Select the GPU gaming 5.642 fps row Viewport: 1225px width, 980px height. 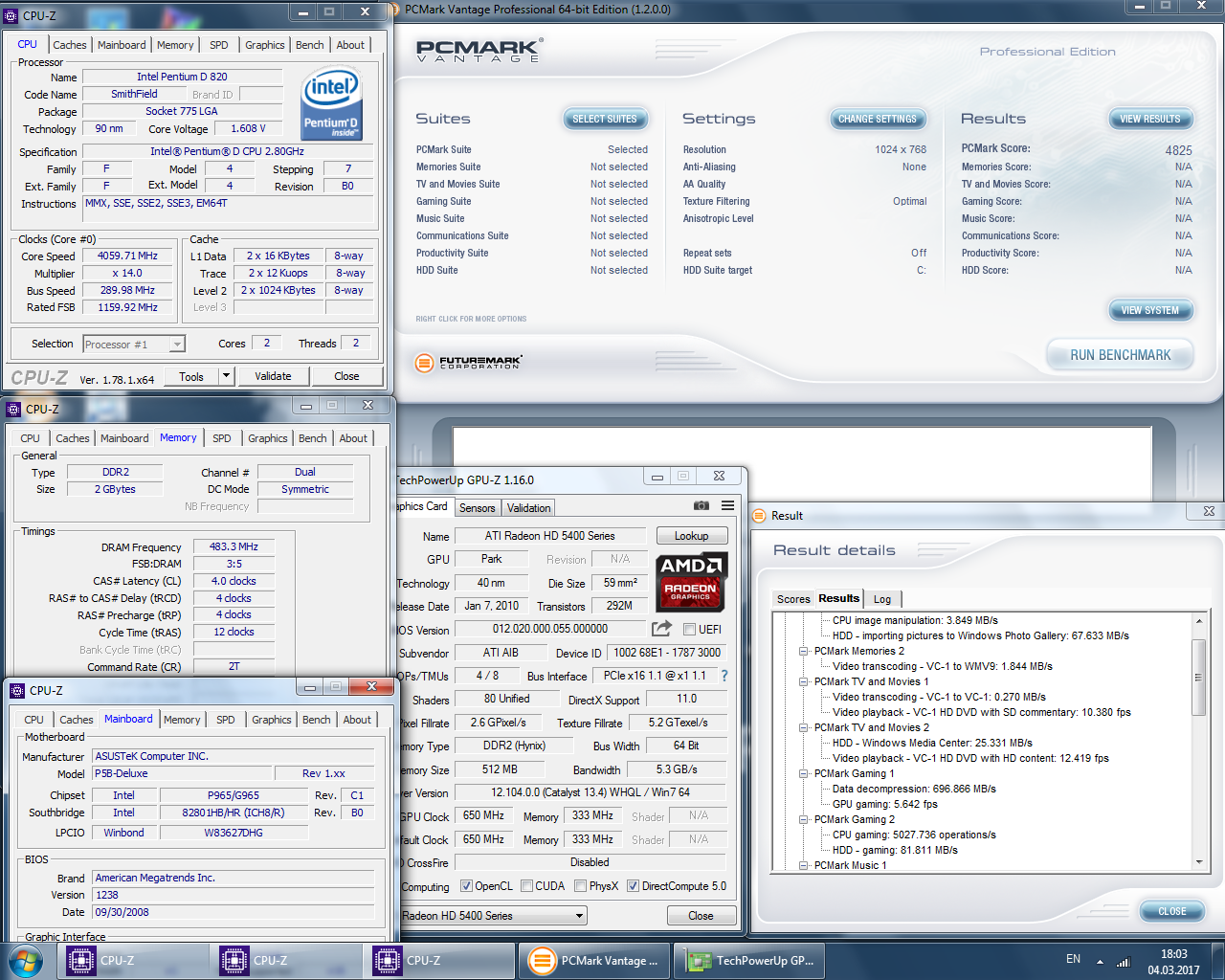tap(884, 804)
